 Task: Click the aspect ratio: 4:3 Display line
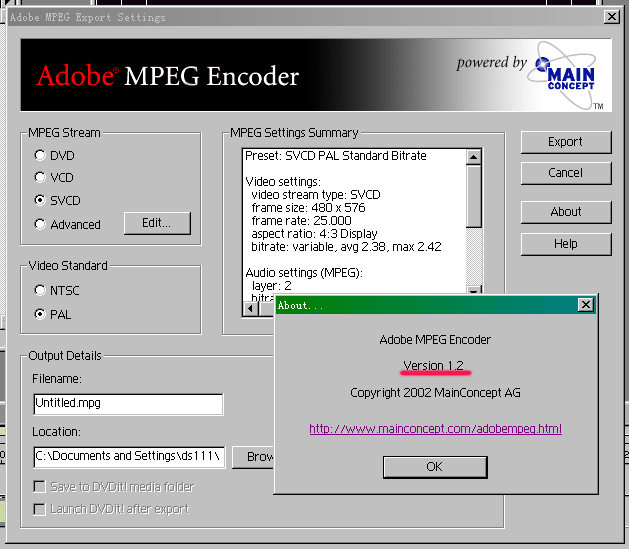pyautogui.click(x=314, y=233)
